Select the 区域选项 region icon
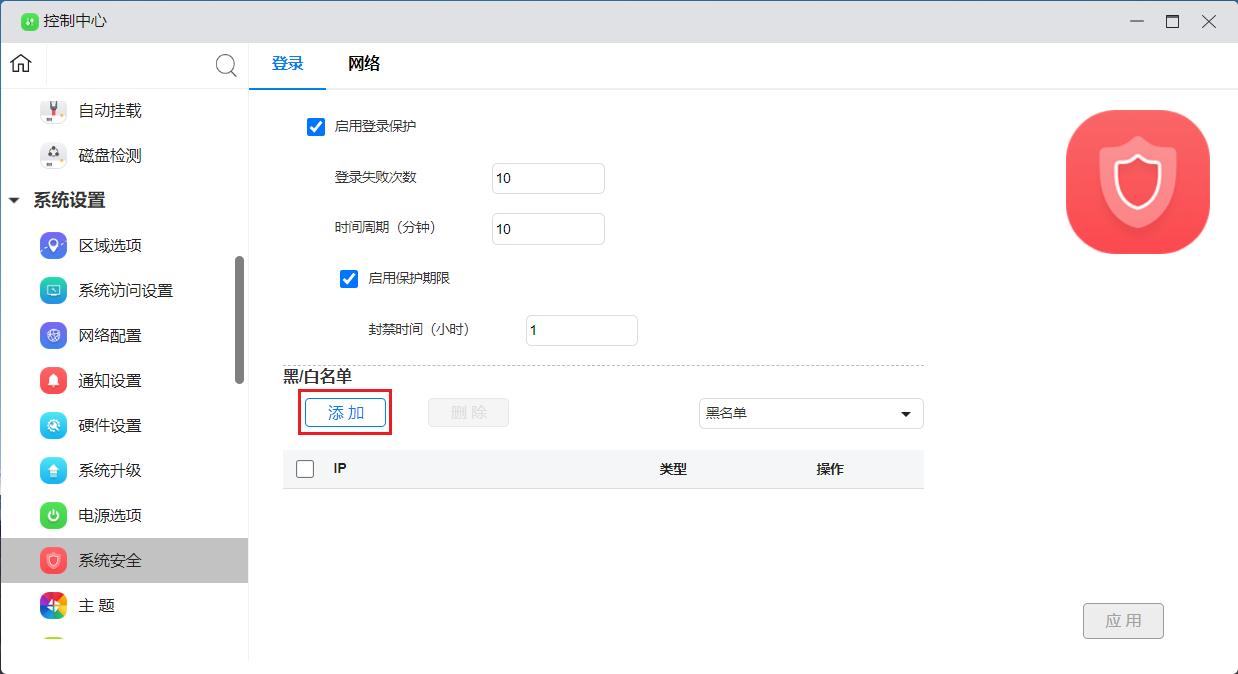1238x674 pixels. tap(53, 246)
